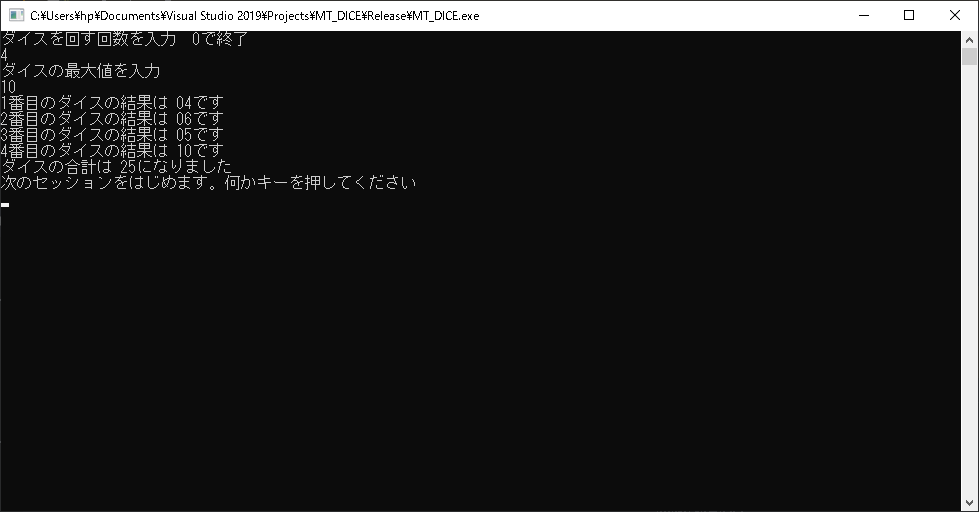Click the line 'ダイスの合計は 25になりました'
Viewport: 979px width, 512px height.
click(x=116, y=167)
